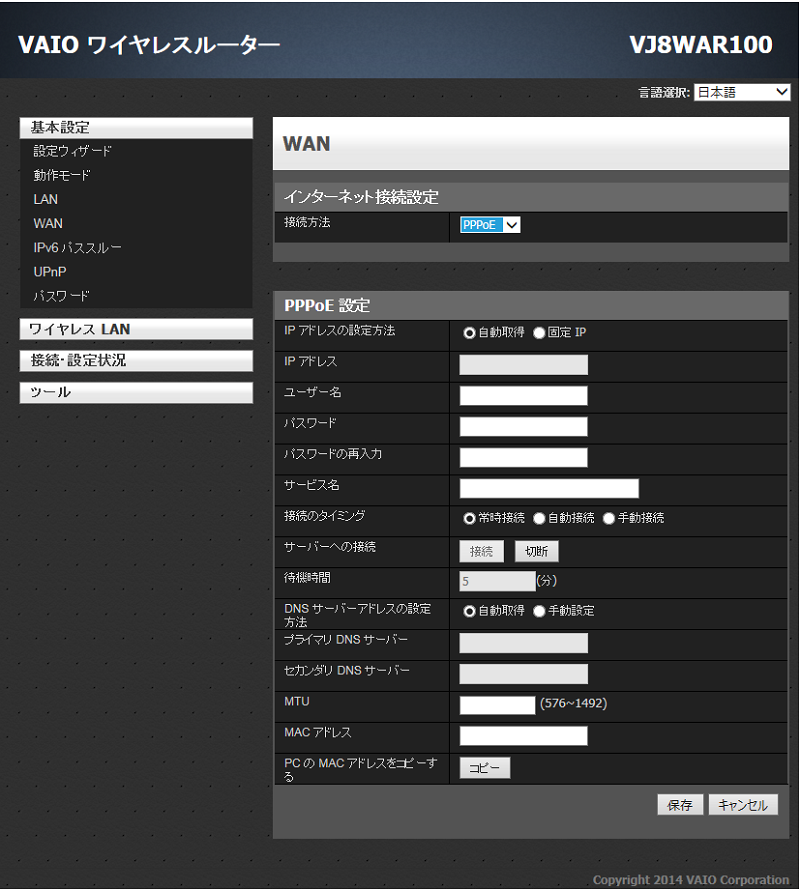Viewport: 800px width, 890px height.
Task: Choose 自動接続 connection timing
Action: point(539,518)
